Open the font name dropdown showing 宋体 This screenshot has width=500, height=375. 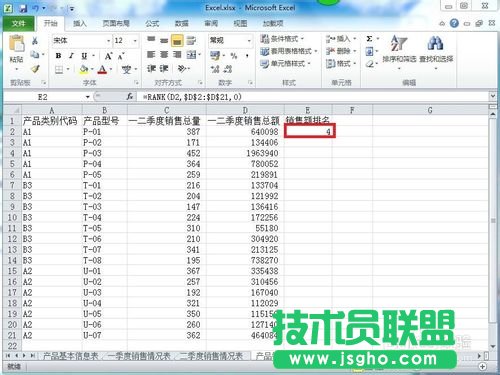pos(108,41)
